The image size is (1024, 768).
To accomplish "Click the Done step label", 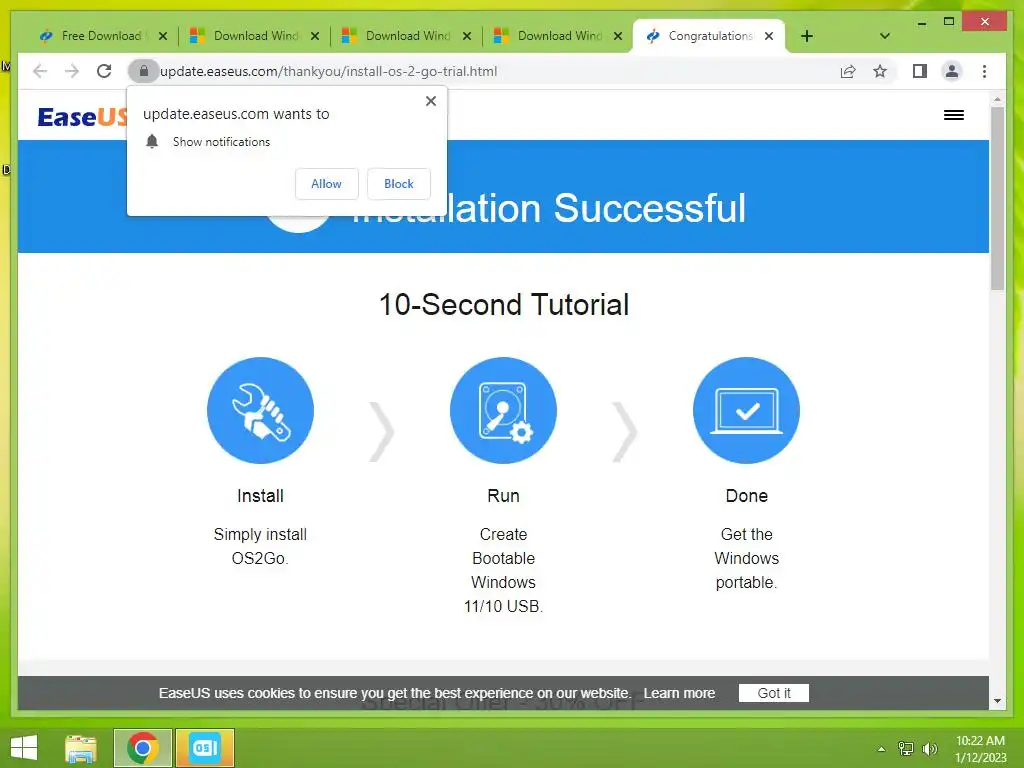I will click(x=746, y=496).
